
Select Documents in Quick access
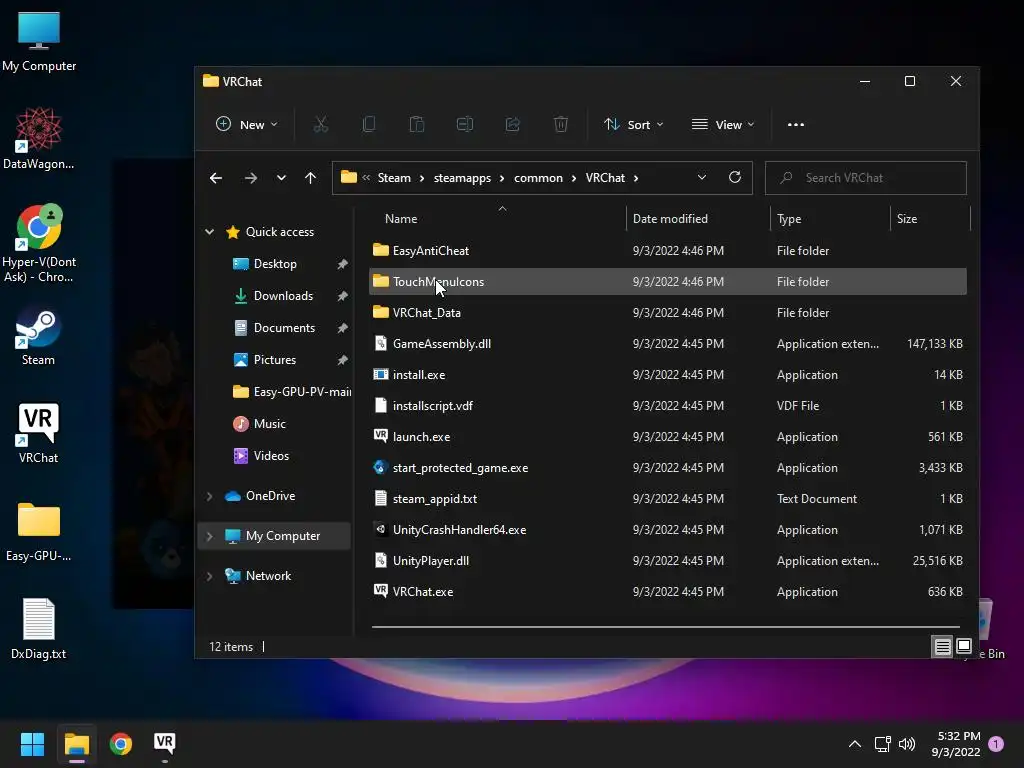click(x=284, y=328)
